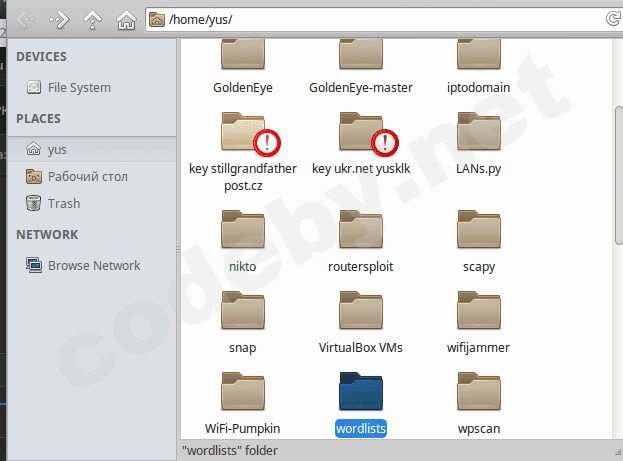Open Рабочий стол in the sidebar
The image size is (623, 461).
77,176
